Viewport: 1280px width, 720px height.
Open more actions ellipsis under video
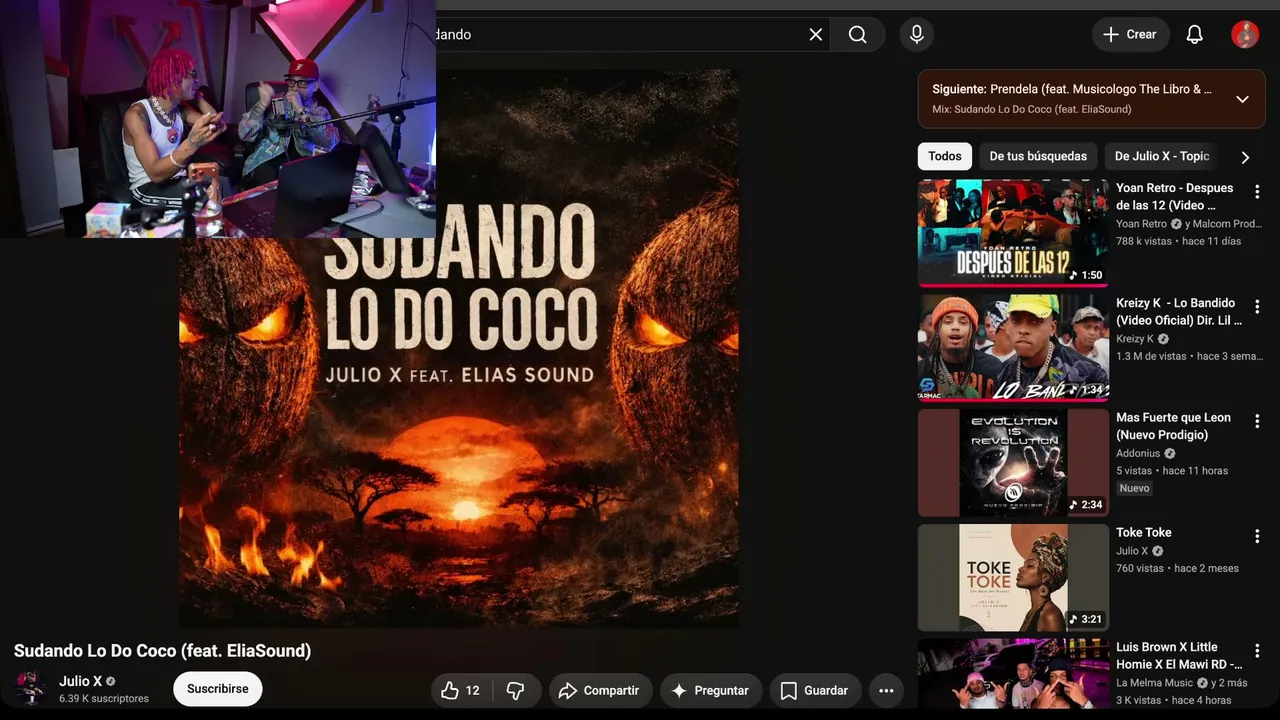tap(886, 690)
